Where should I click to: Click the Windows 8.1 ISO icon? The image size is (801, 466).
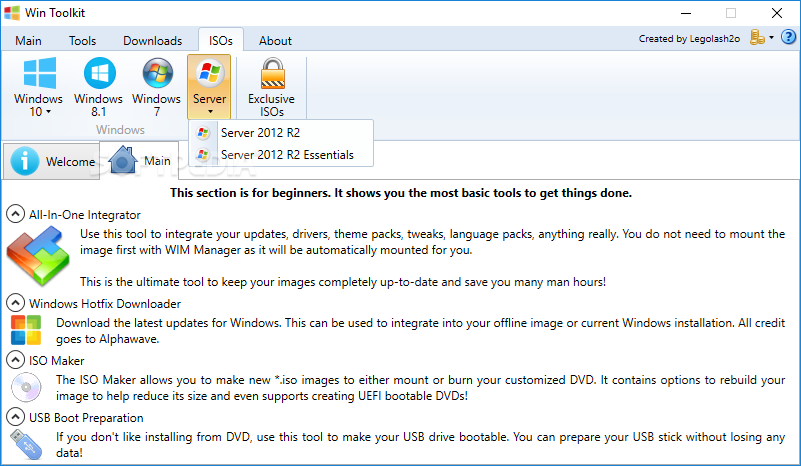[x=99, y=73]
